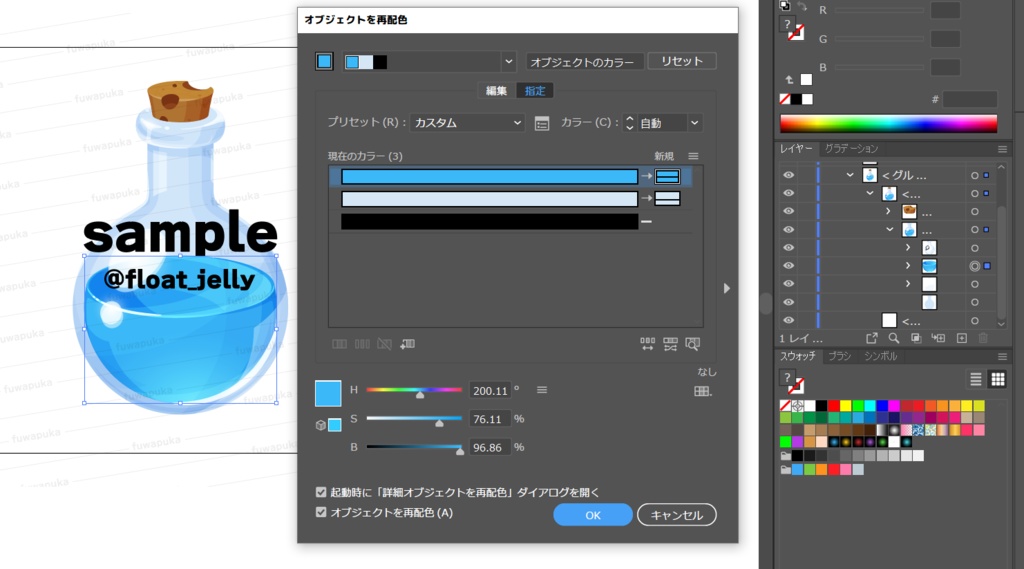Click the out-of-gamut cube warning icon
The width and height of the screenshot is (1024, 569).
tap(320, 425)
